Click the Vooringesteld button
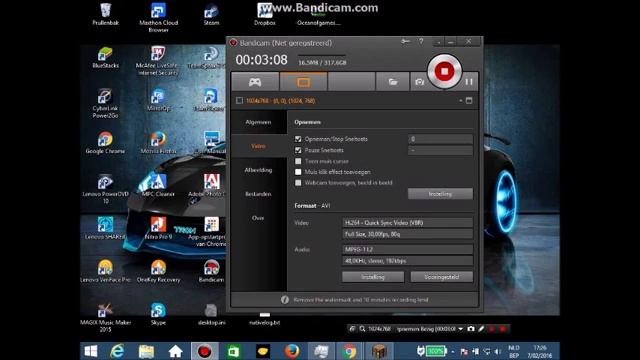 tap(442, 277)
